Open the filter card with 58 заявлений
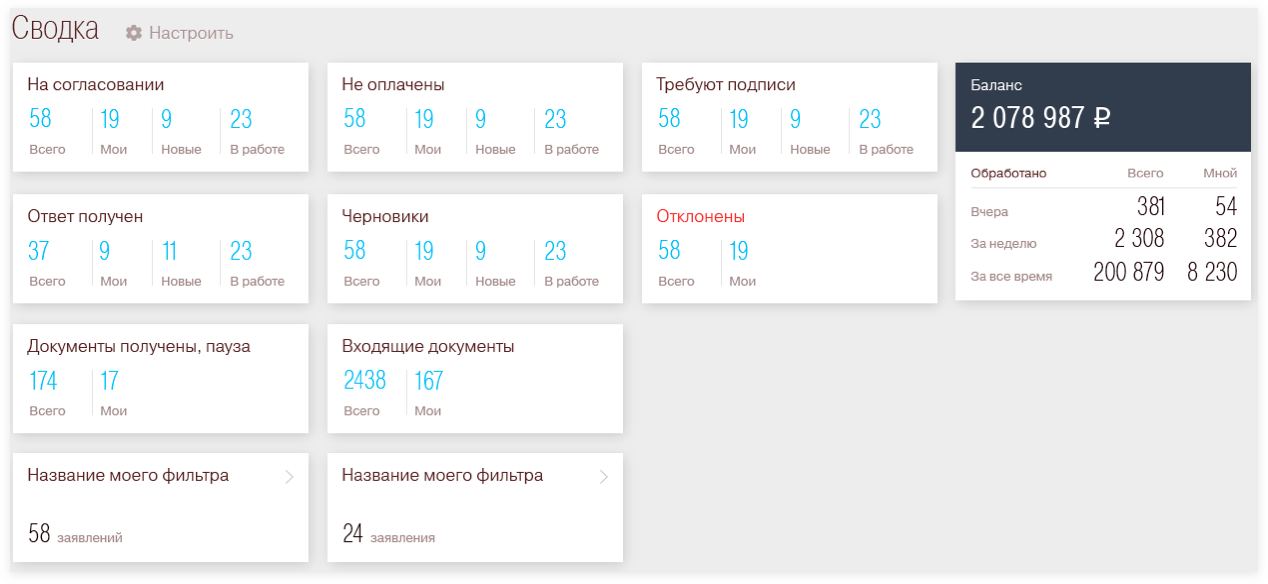Viewport: 1268px width, 584px height. (160, 508)
